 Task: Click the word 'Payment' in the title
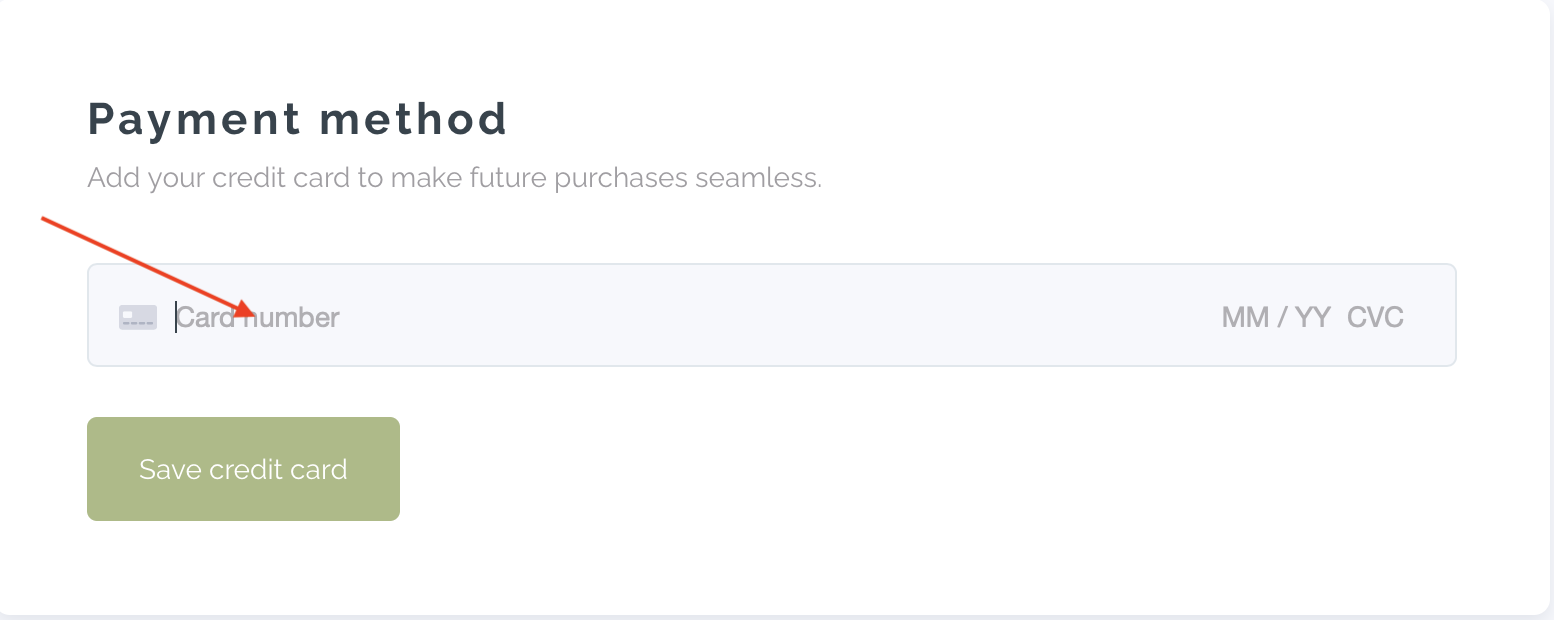[x=194, y=119]
